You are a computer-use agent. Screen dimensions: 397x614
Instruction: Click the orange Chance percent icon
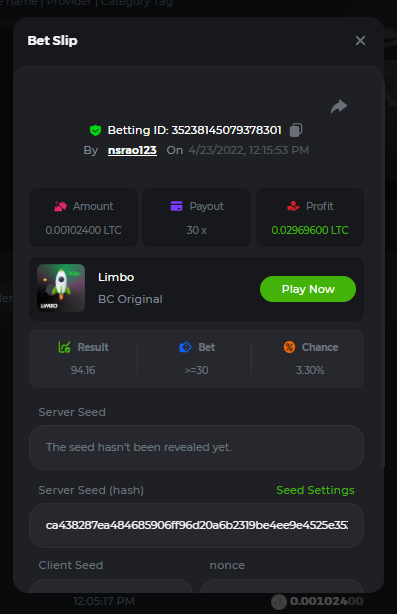[289, 347]
